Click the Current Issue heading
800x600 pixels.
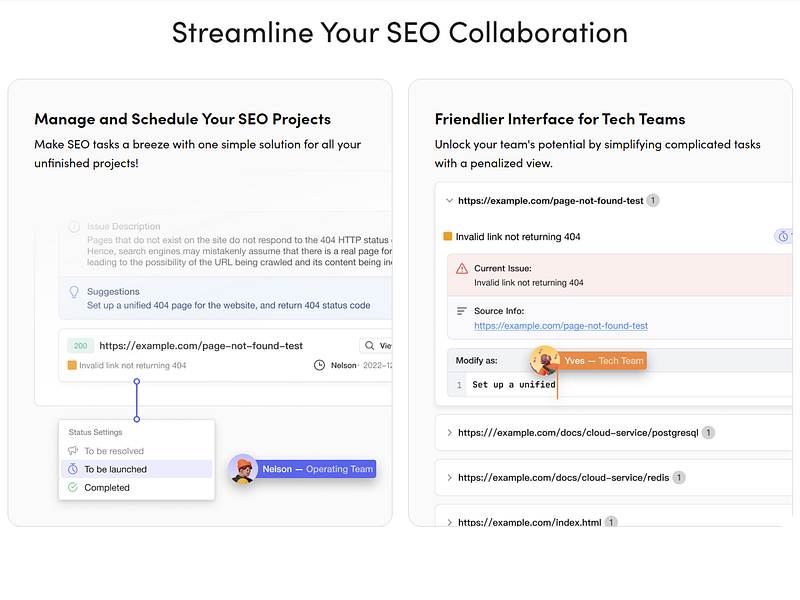(503, 268)
